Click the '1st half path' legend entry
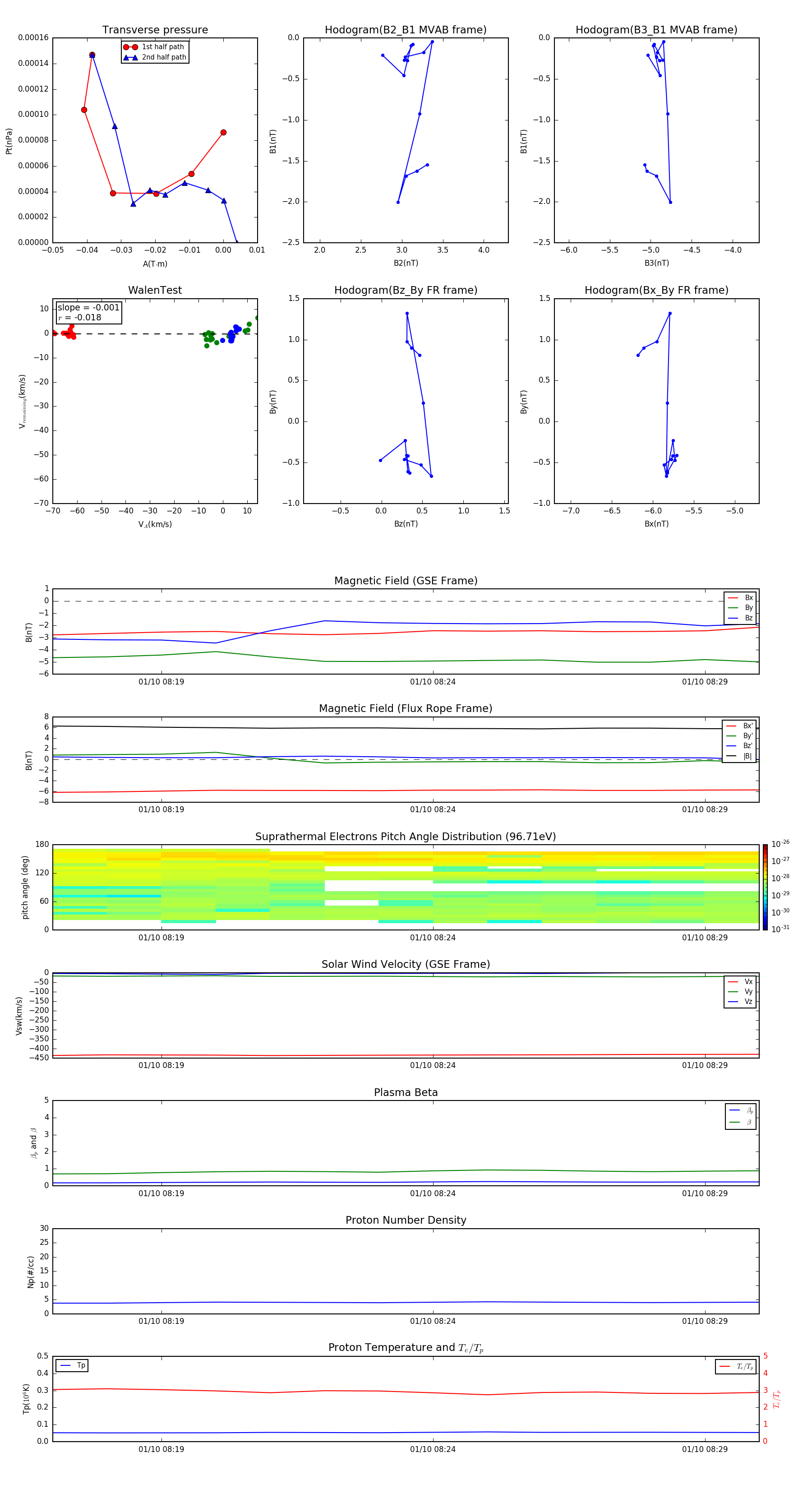 coord(154,47)
